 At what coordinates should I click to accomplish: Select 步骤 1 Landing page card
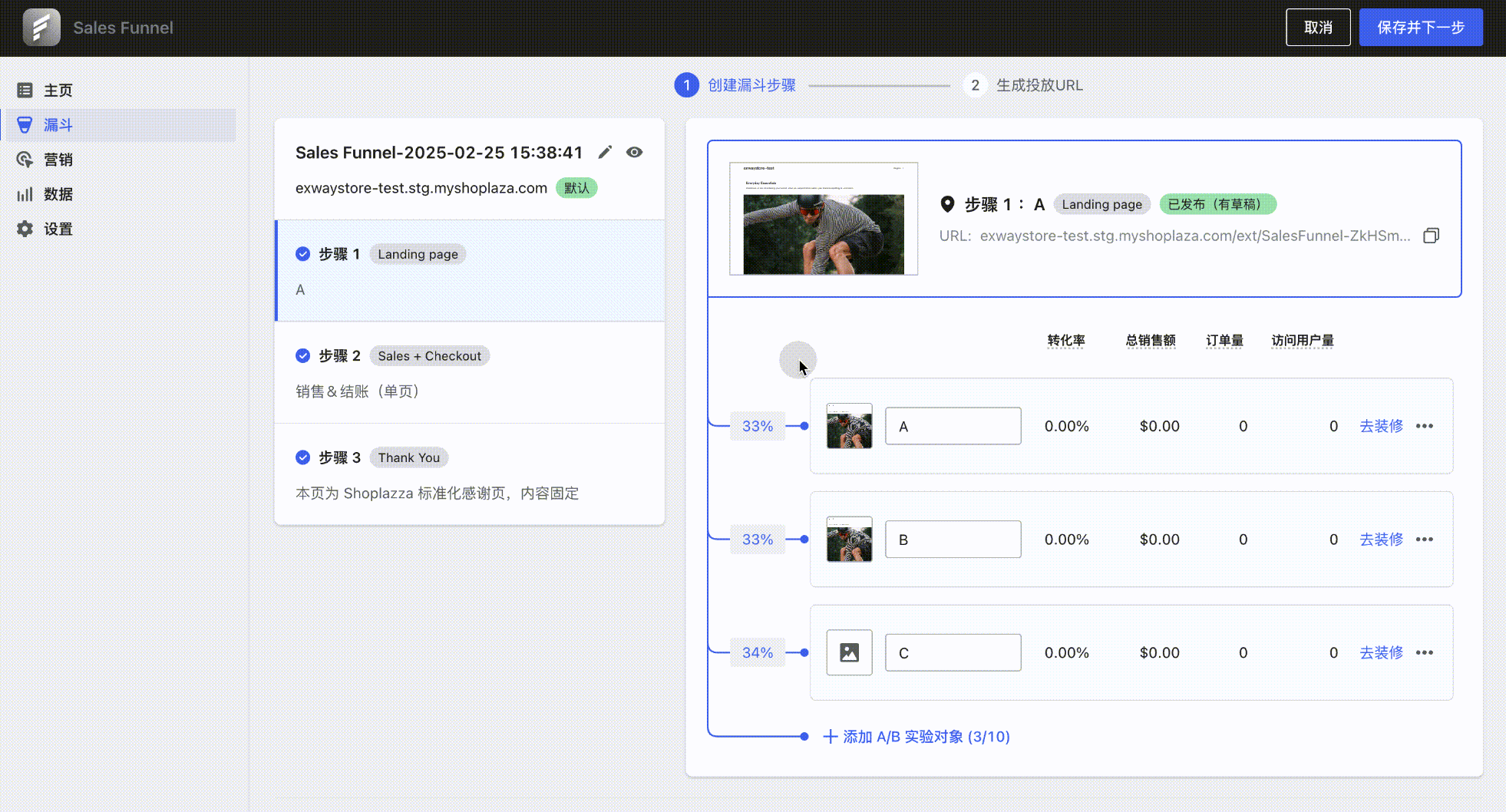pos(470,270)
